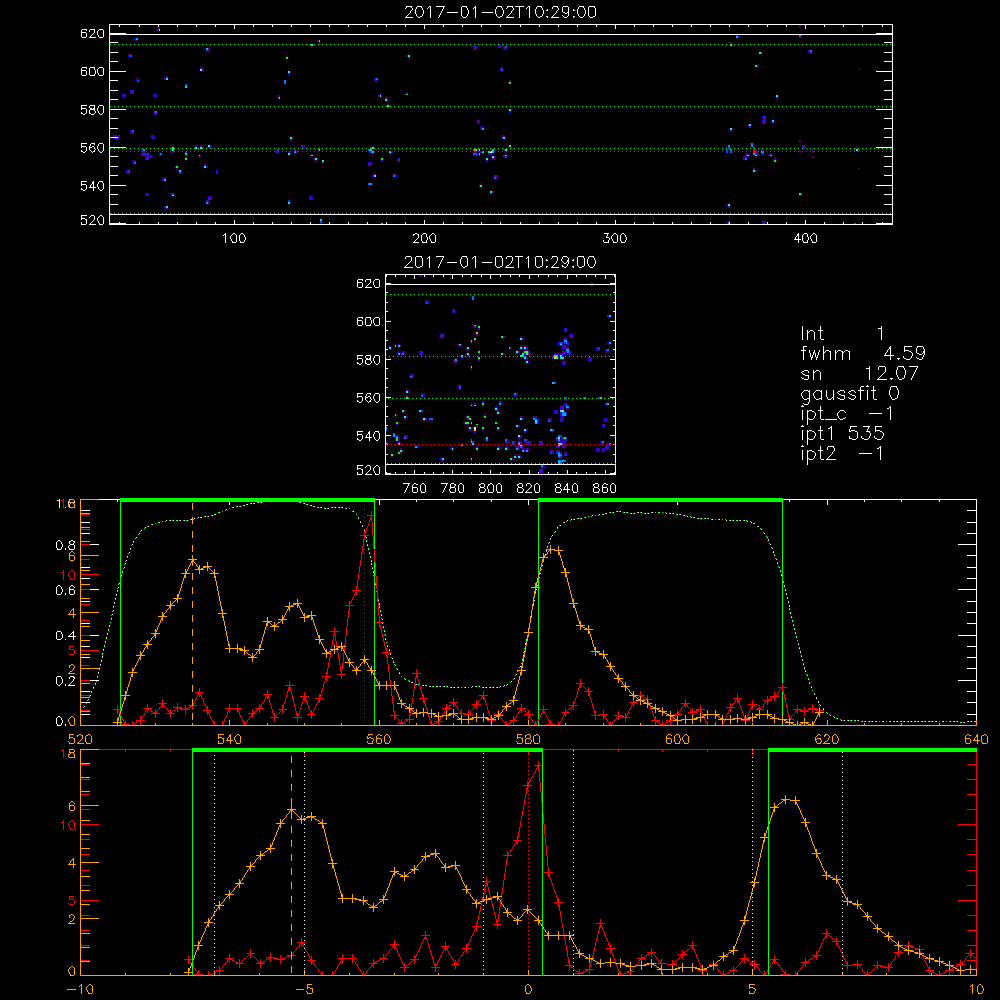Click y-axis label 0.4 on profile plot

[x=66, y=635]
